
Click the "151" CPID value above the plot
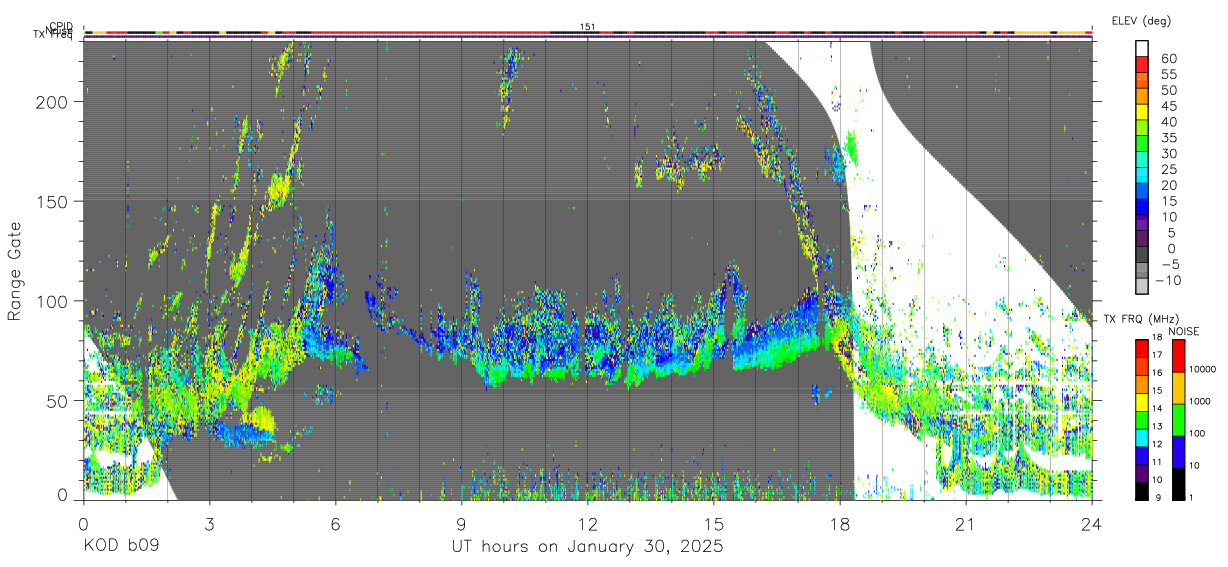point(588,27)
